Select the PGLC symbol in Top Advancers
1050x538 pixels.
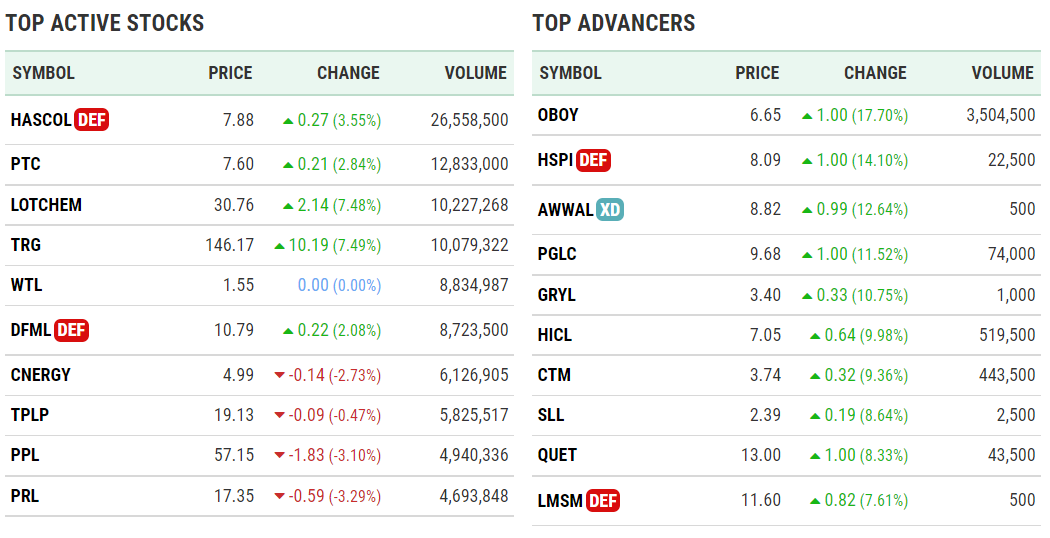(557, 254)
